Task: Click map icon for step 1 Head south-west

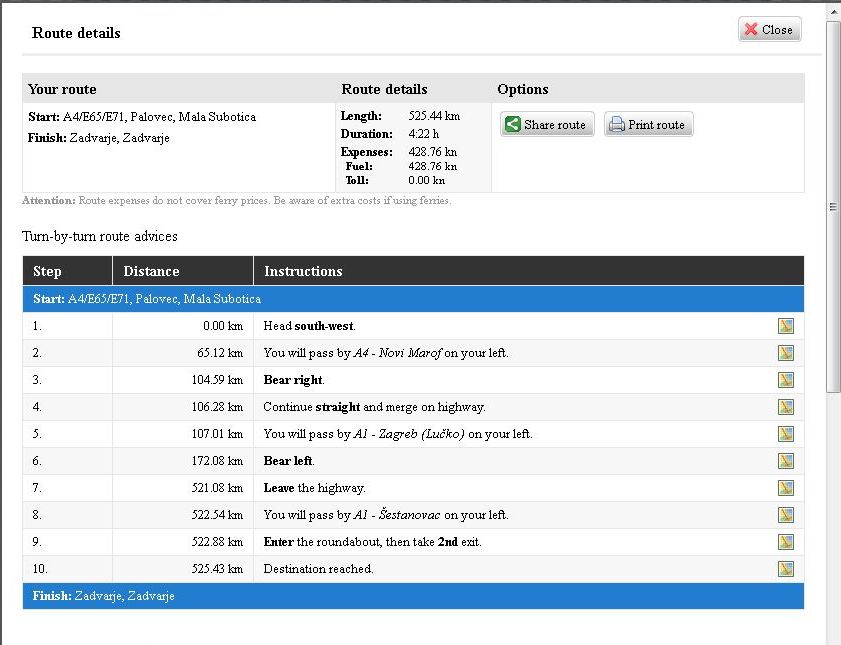Action: [x=786, y=326]
